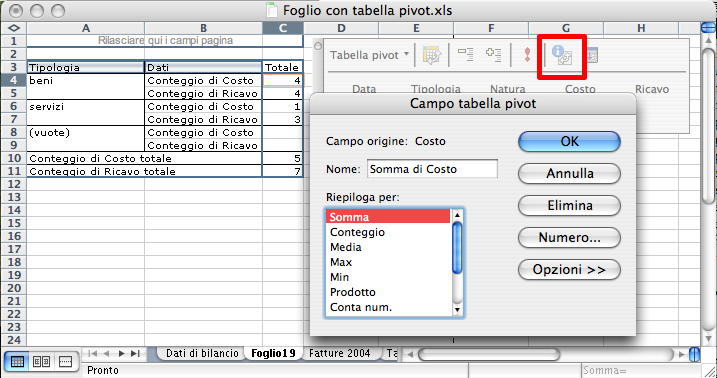Select column D header
The width and height of the screenshot is (717, 378).
(x=341, y=28)
